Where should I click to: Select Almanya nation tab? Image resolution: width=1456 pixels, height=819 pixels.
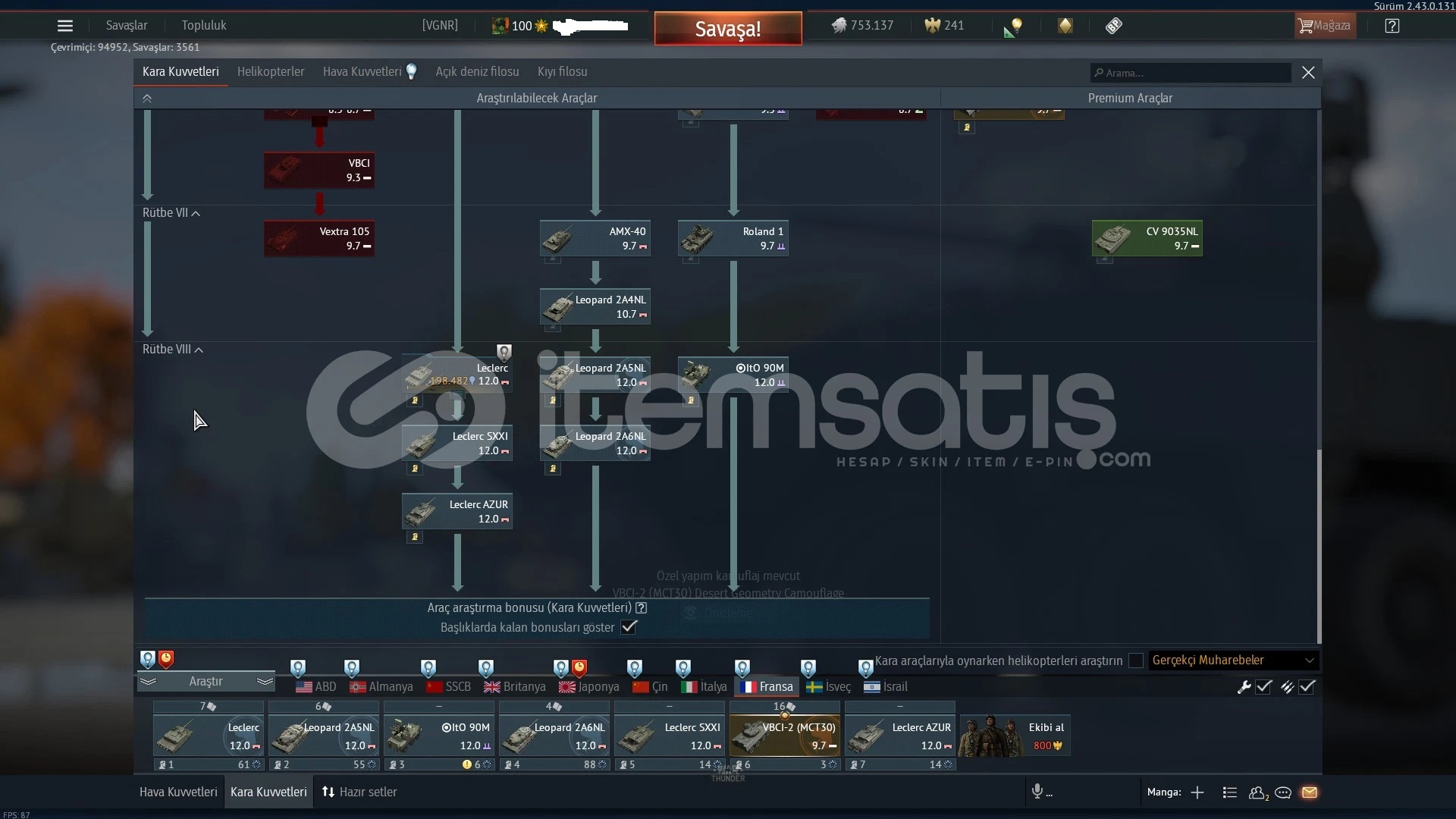click(381, 687)
